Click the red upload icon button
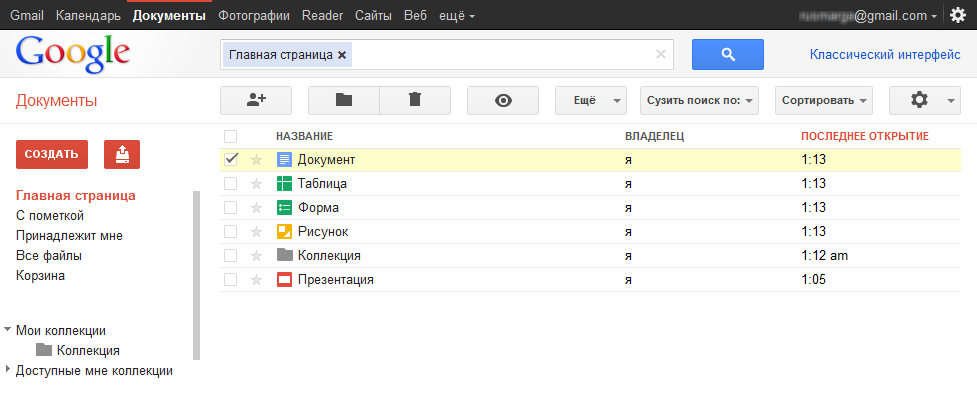Image resolution: width=977 pixels, height=393 pixels. (122, 154)
